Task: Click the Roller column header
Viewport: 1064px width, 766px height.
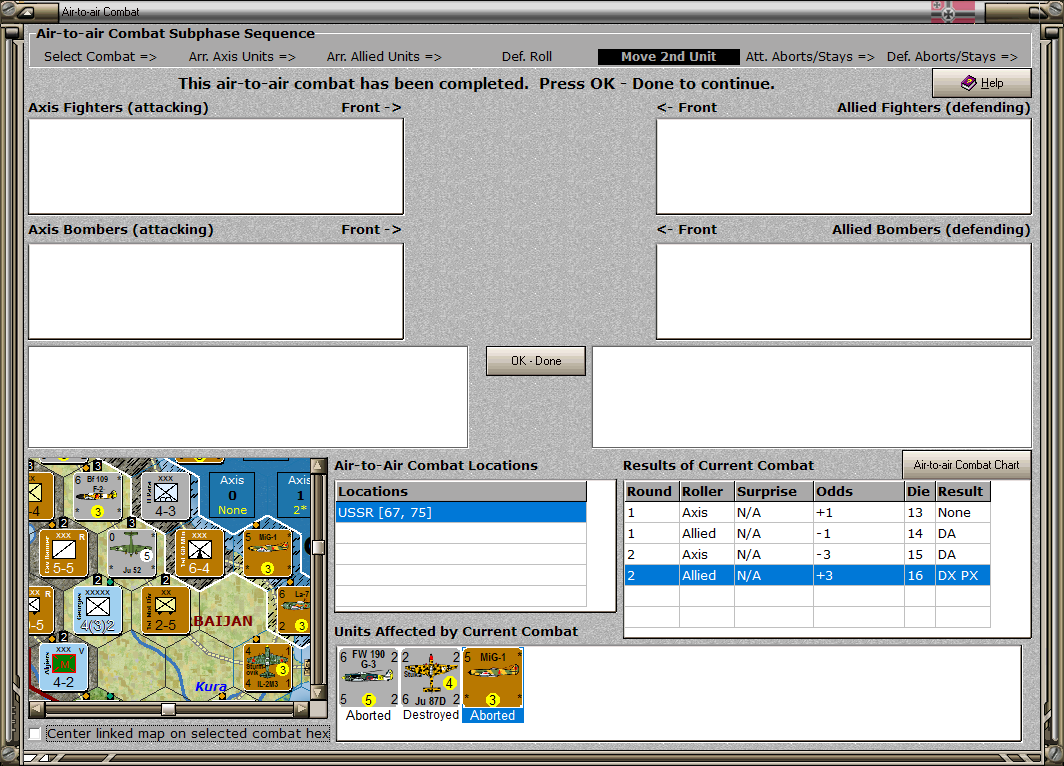Action: tap(707, 491)
